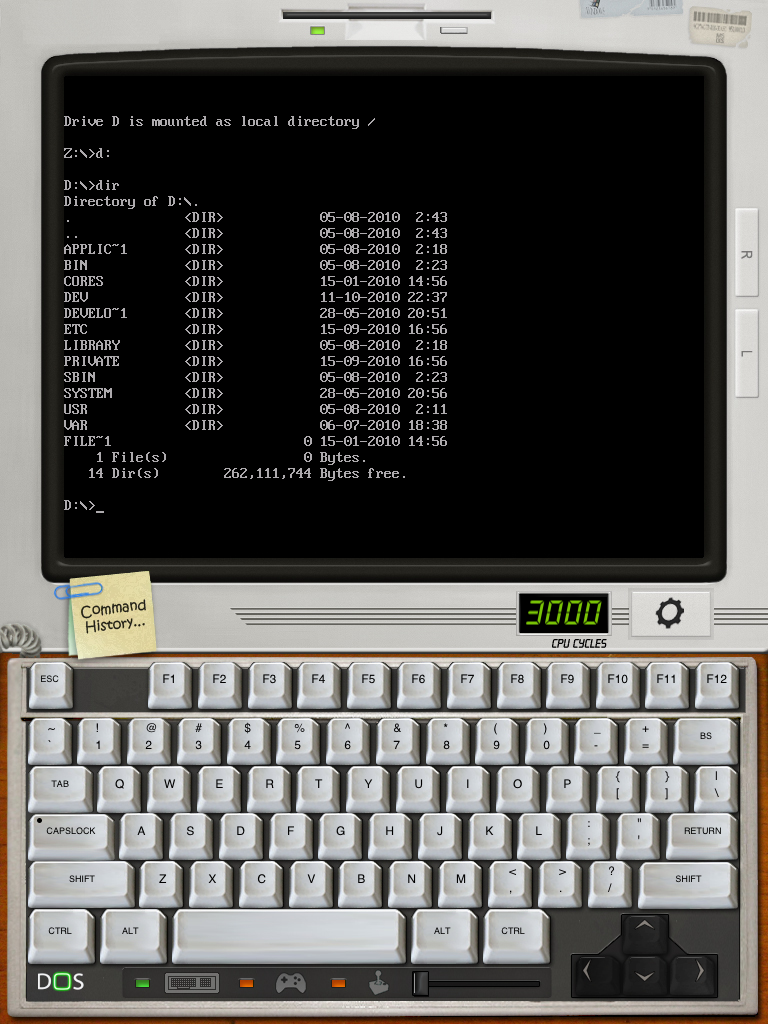
Task: Click the R side tab
Action: (746, 253)
